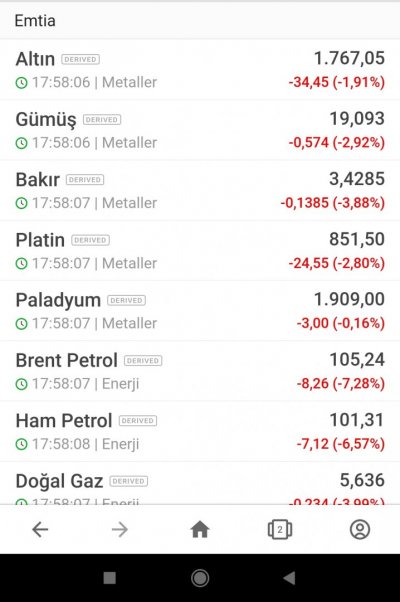Image resolution: width=400 pixels, height=602 pixels.
Task: Go to the browser home page
Action: [x=200, y=530]
